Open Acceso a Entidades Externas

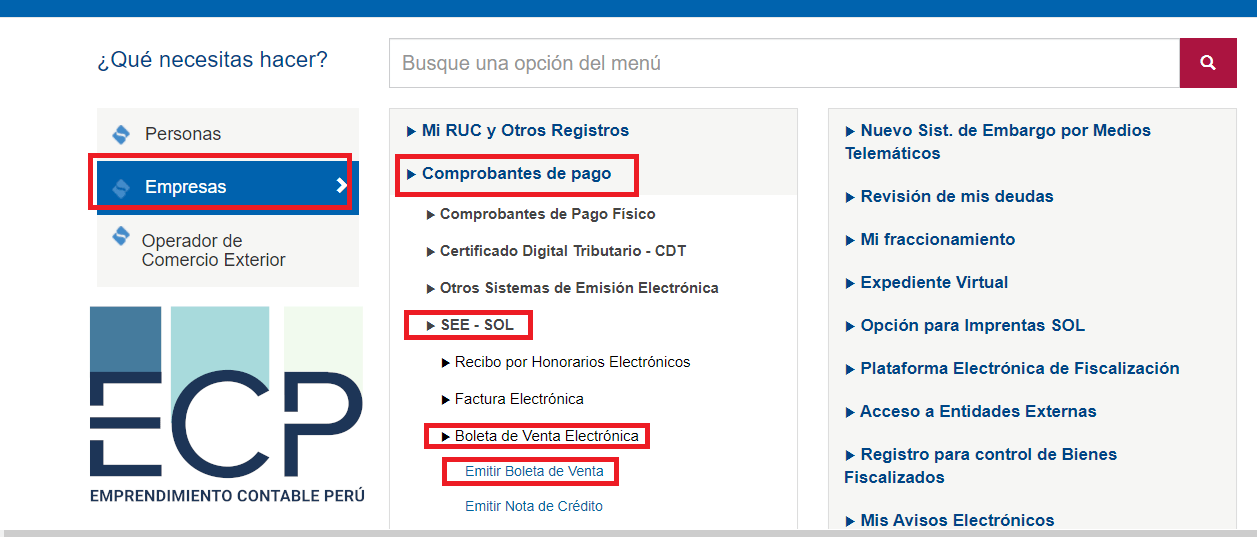point(971,411)
